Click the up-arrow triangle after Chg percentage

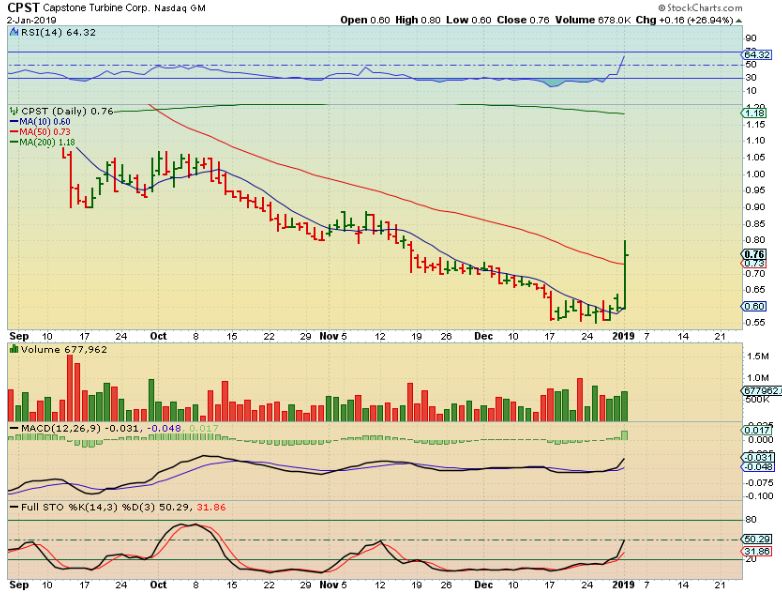(x=739, y=20)
